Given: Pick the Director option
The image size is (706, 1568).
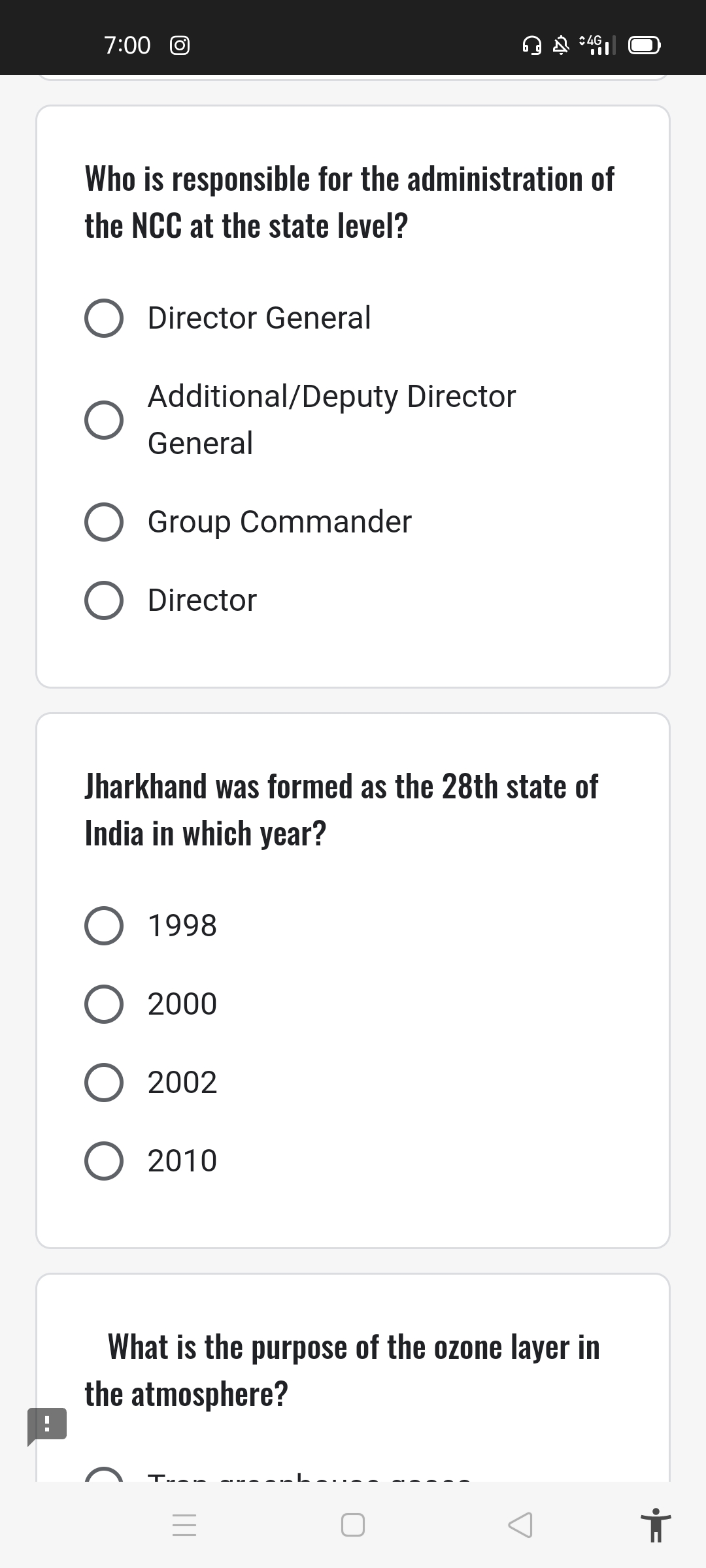Looking at the screenshot, I should [104, 600].
